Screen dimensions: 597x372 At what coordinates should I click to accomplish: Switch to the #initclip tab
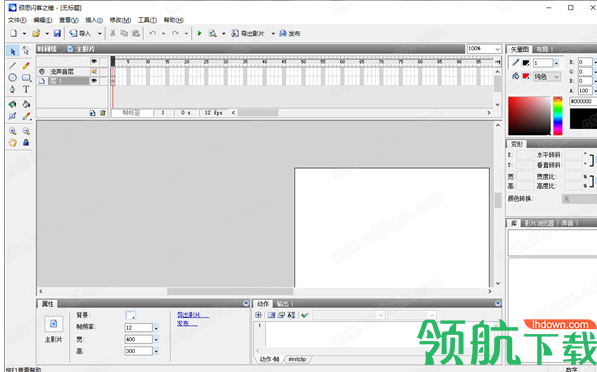click(x=297, y=359)
